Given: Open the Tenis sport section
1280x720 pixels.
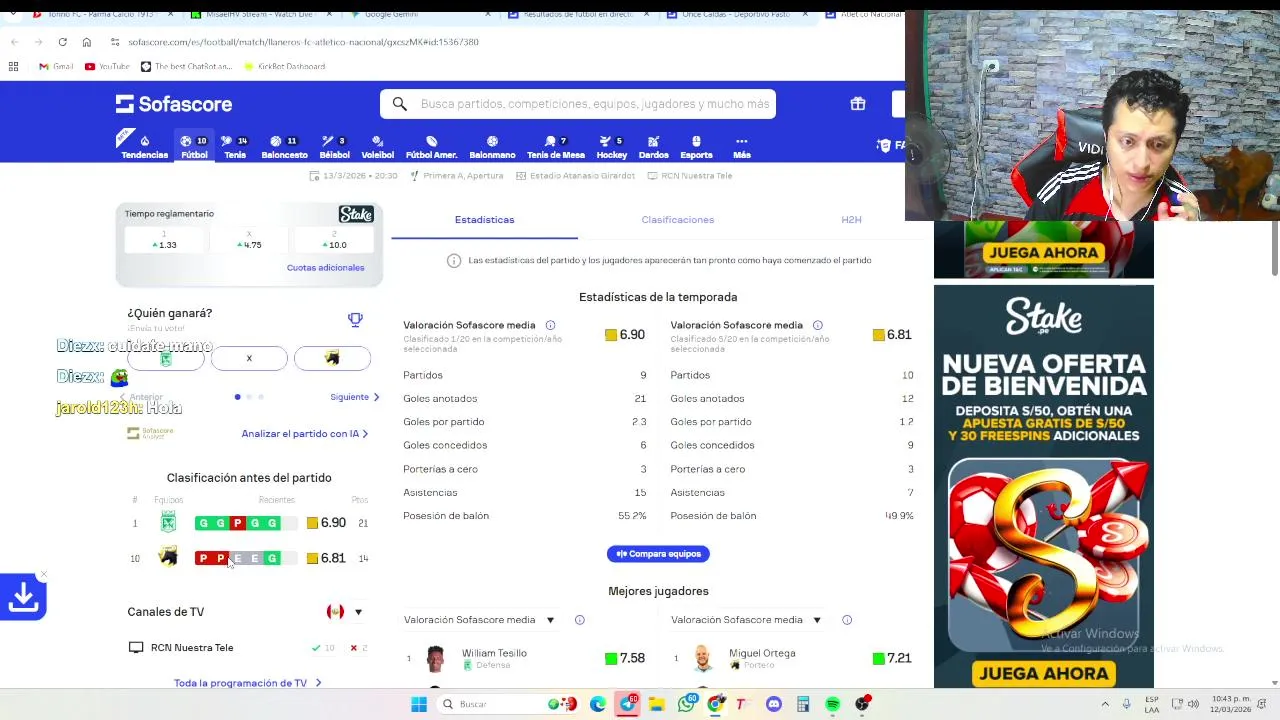Looking at the screenshot, I should (235, 146).
